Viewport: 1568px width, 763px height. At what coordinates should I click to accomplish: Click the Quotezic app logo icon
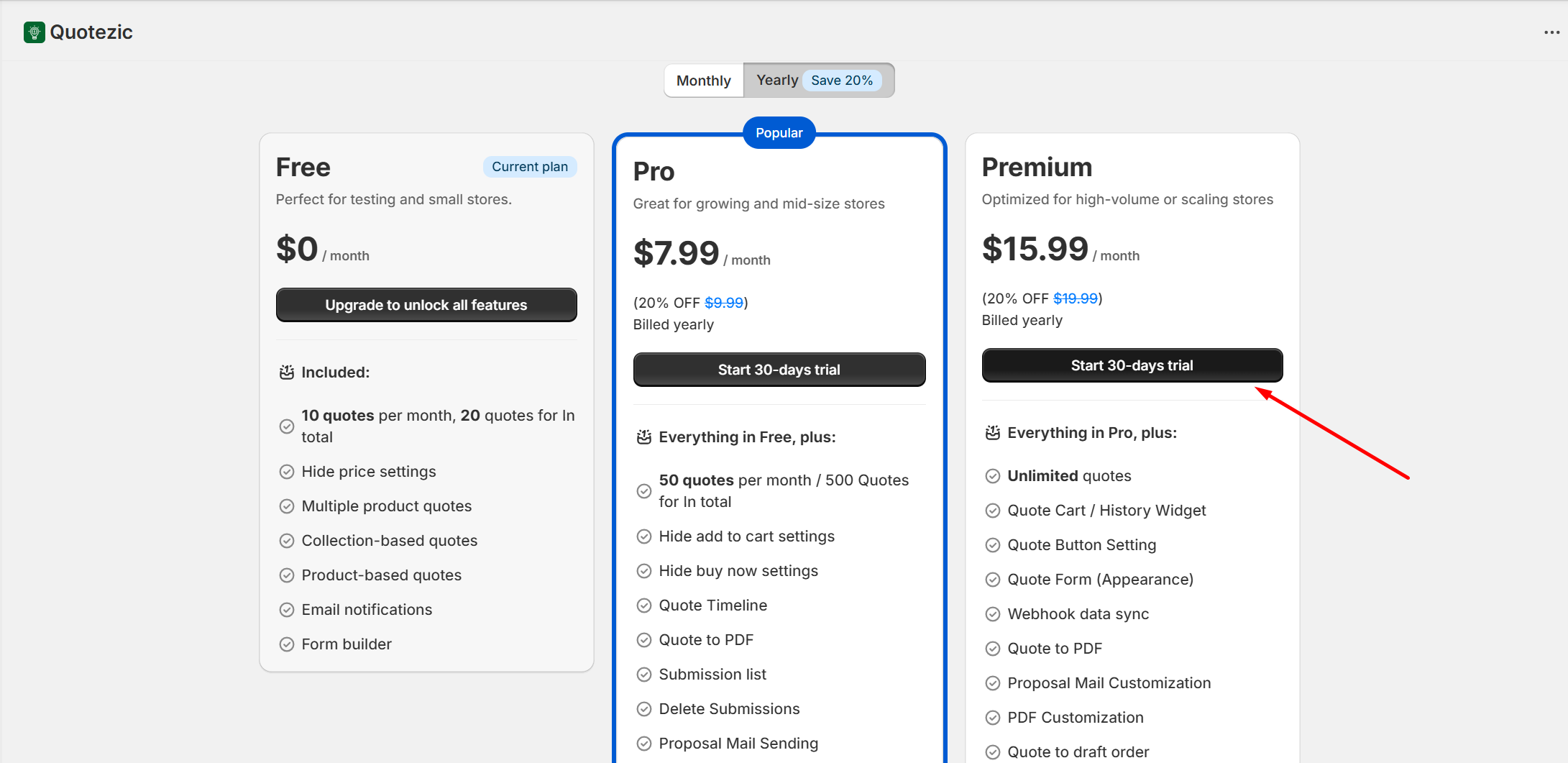tap(34, 32)
